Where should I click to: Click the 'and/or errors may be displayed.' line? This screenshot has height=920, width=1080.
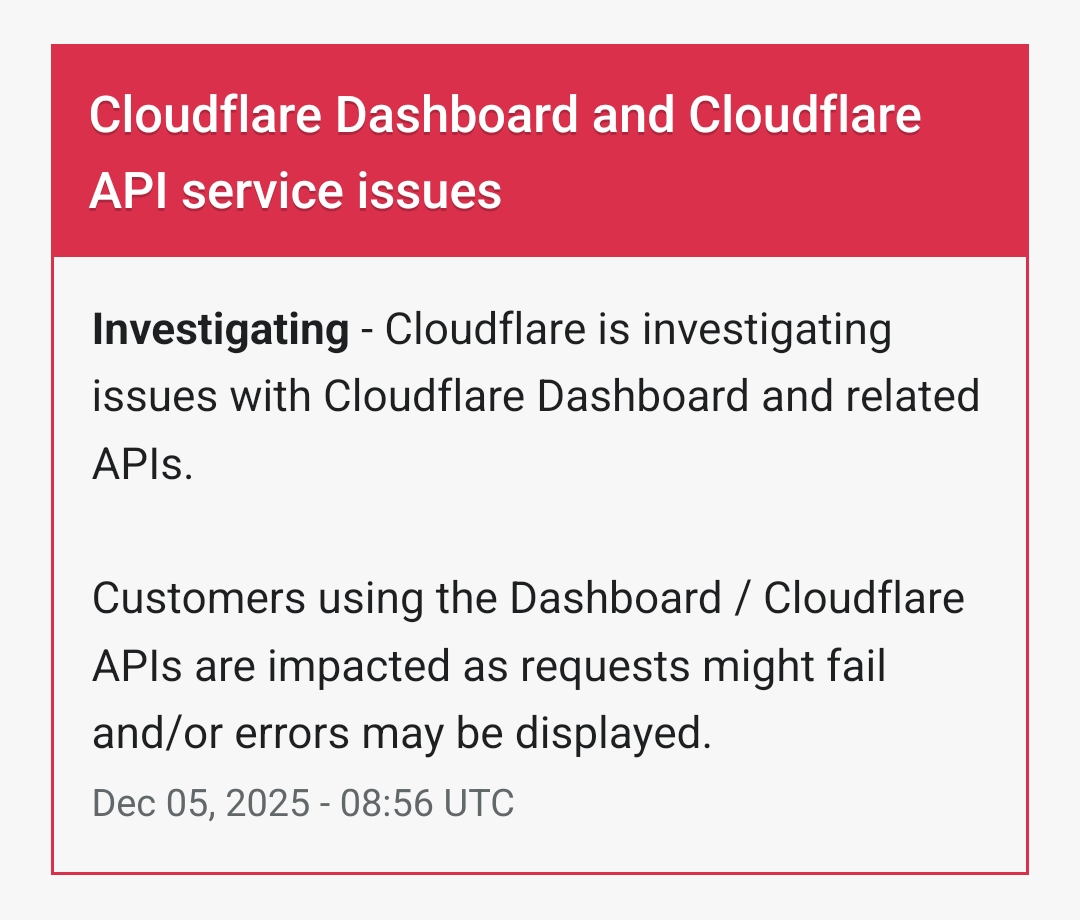click(401, 735)
